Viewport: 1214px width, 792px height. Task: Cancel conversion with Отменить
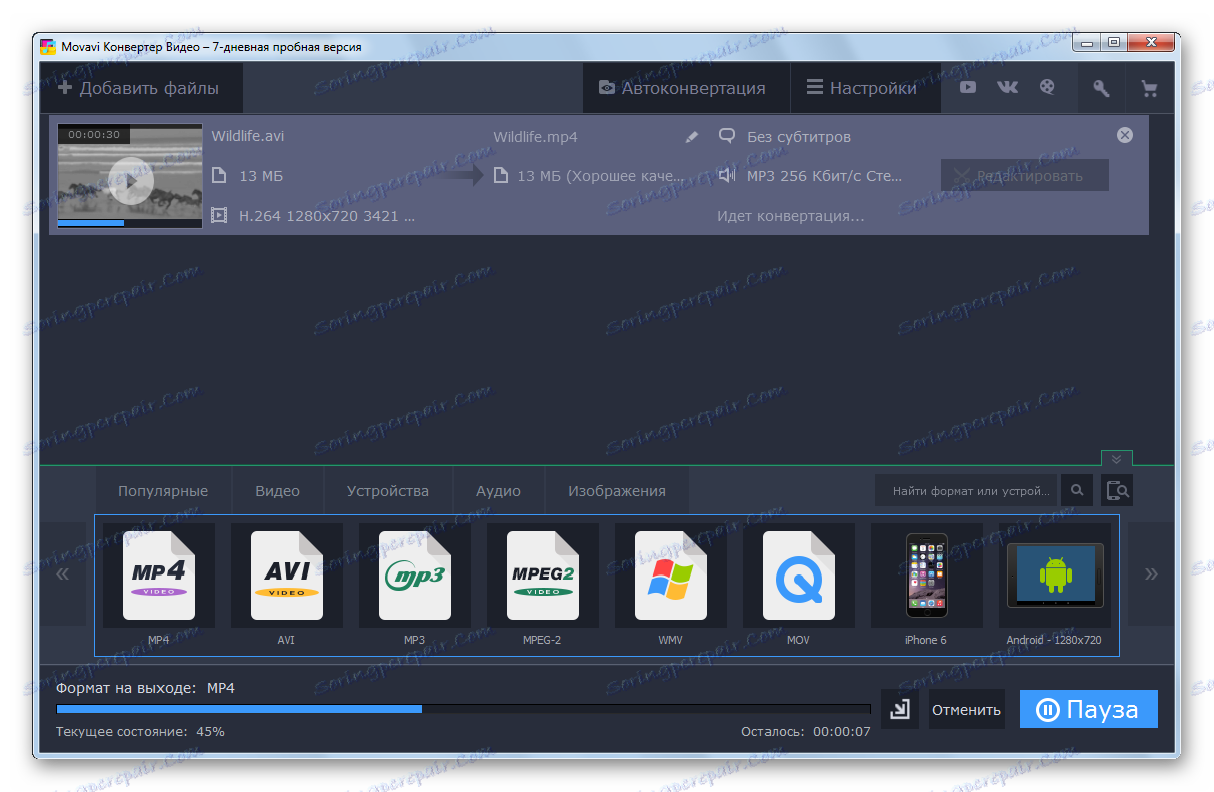click(966, 709)
